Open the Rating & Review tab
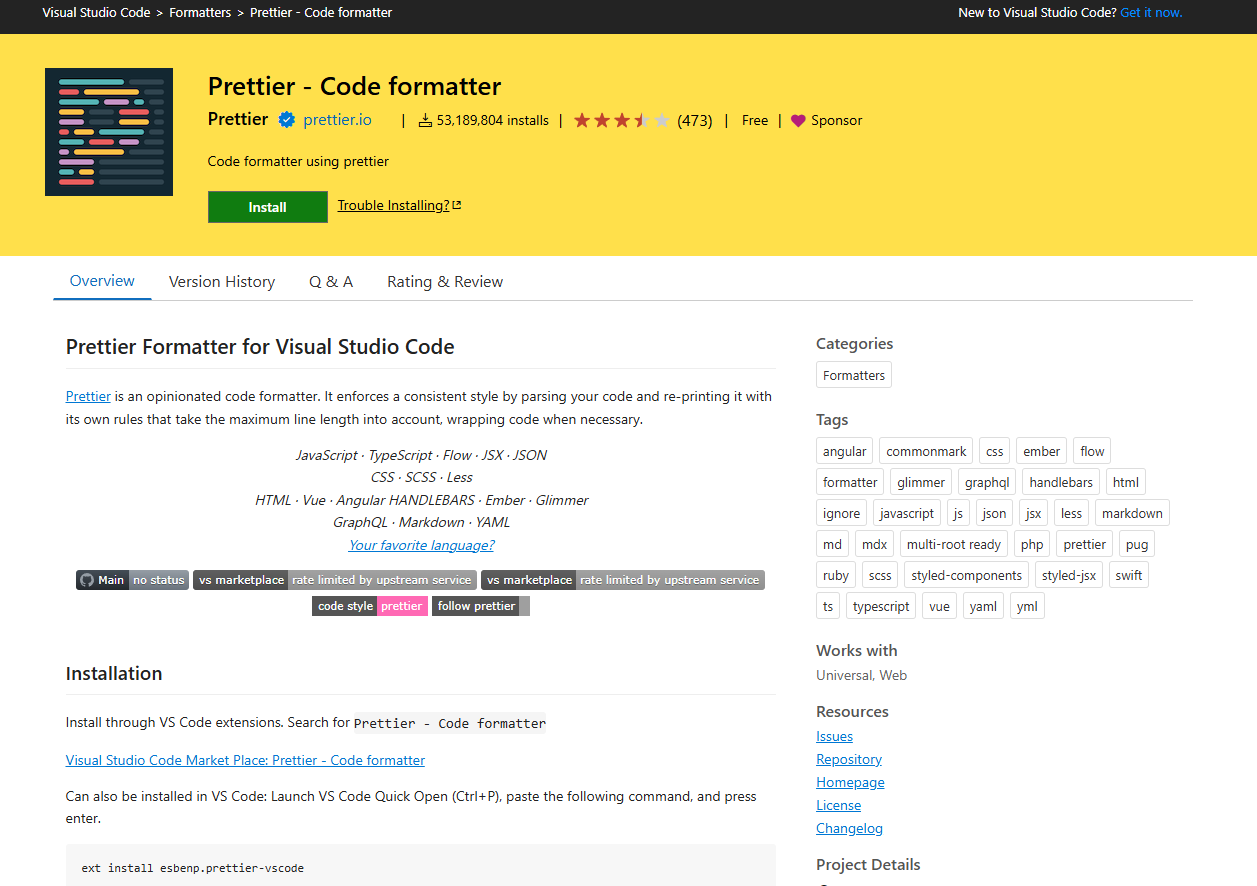This screenshot has height=886, width=1257. click(x=445, y=282)
